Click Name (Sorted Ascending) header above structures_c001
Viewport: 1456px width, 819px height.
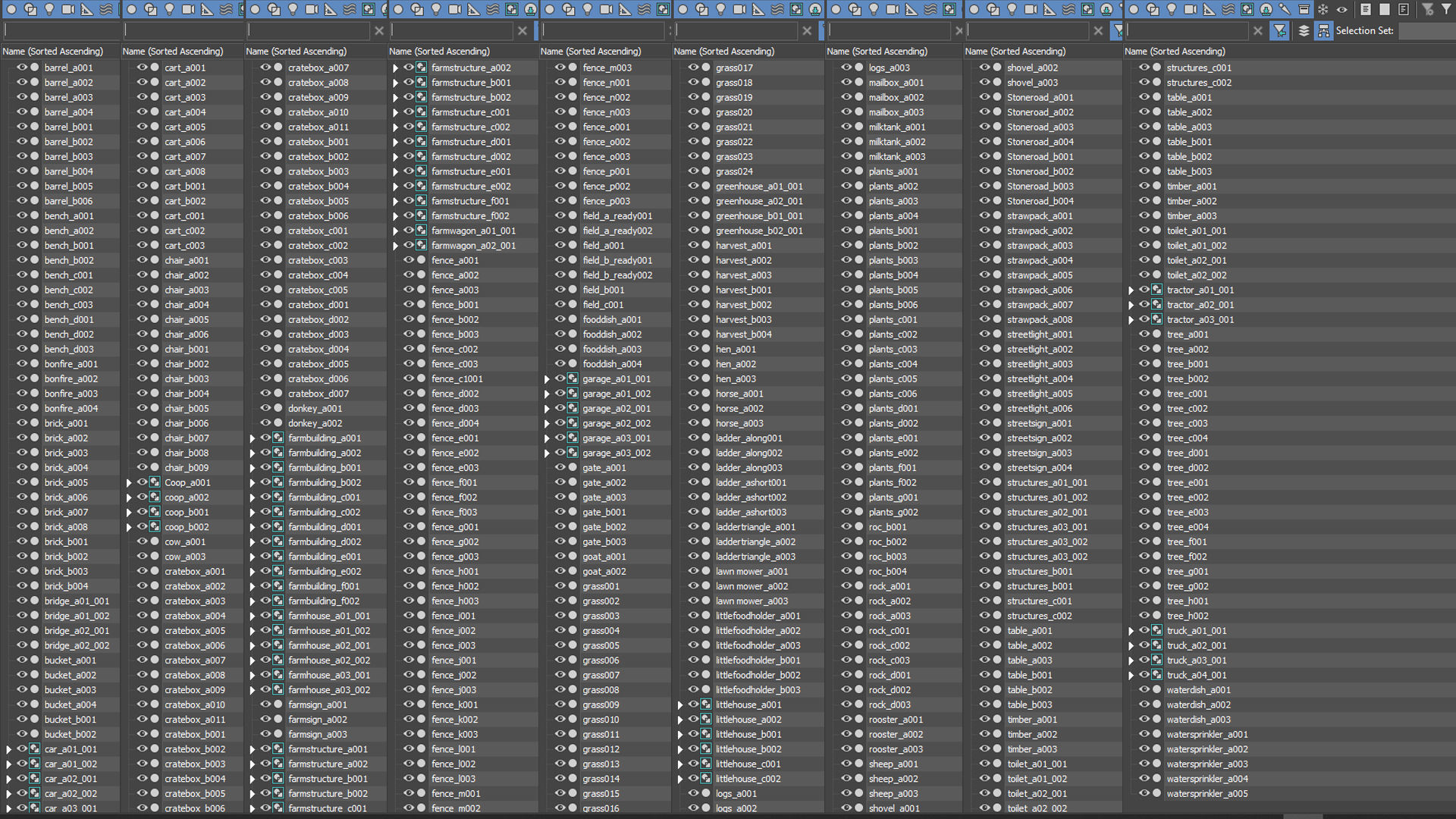[x=1175, y=52]
